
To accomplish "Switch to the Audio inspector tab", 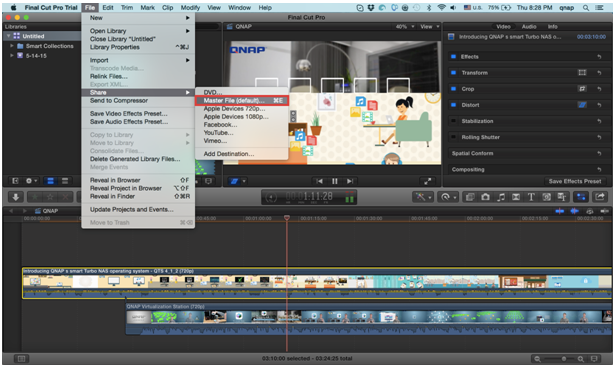I will (x=529, y=26).
